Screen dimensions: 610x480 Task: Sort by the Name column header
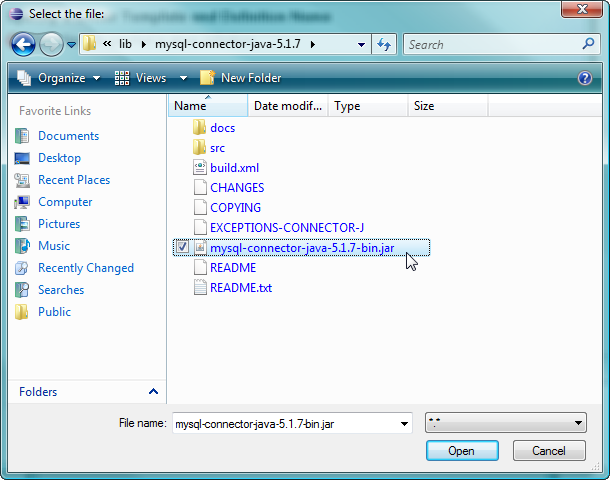point(206,106)
